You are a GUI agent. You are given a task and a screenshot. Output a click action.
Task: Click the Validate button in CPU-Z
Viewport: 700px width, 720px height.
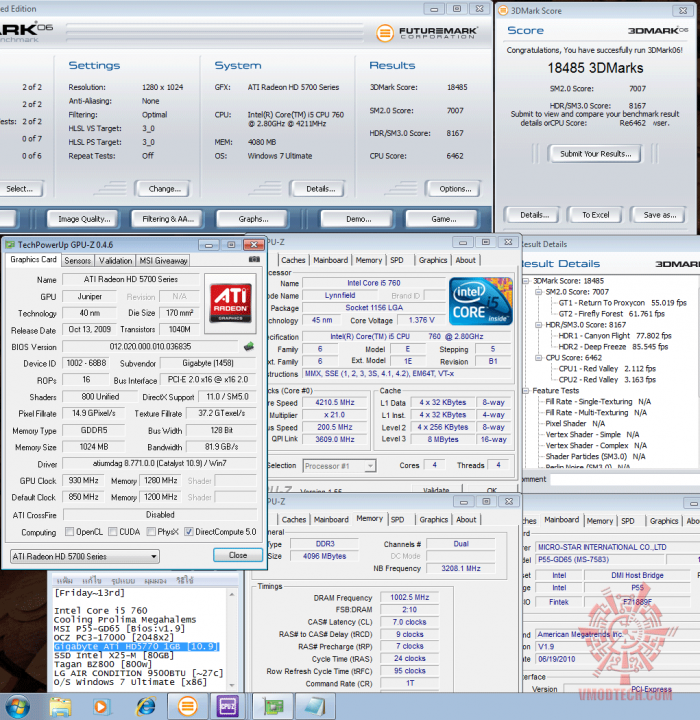coord(435,489)
